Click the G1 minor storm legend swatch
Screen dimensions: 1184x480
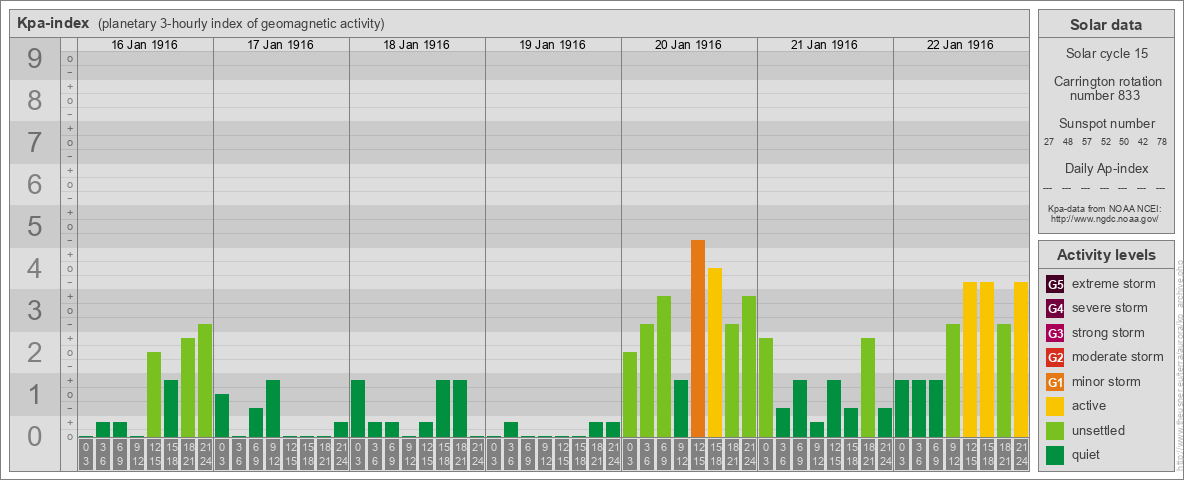(x=1055, y=382)
